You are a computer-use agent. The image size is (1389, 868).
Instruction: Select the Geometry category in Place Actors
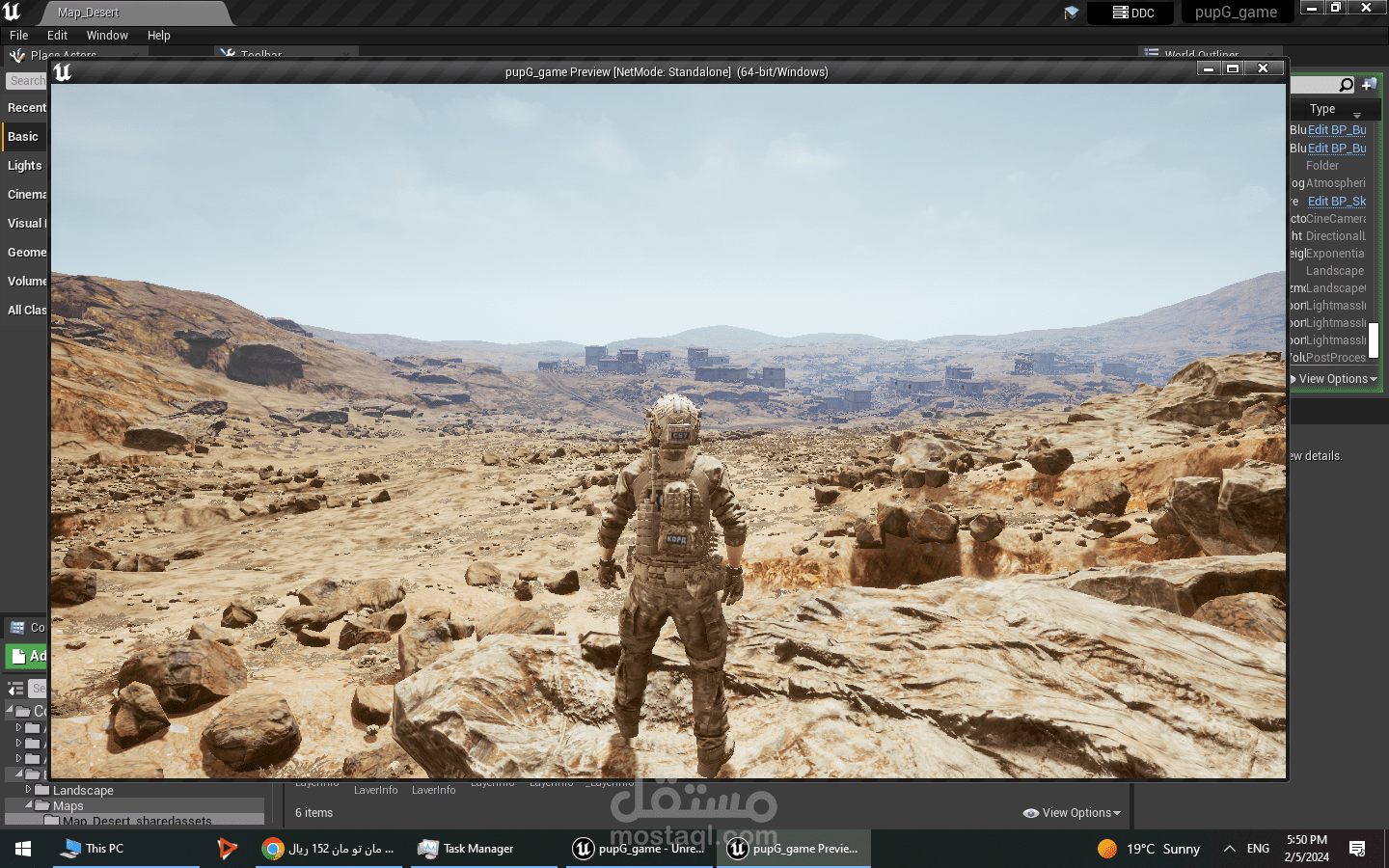tap(26, 253)
